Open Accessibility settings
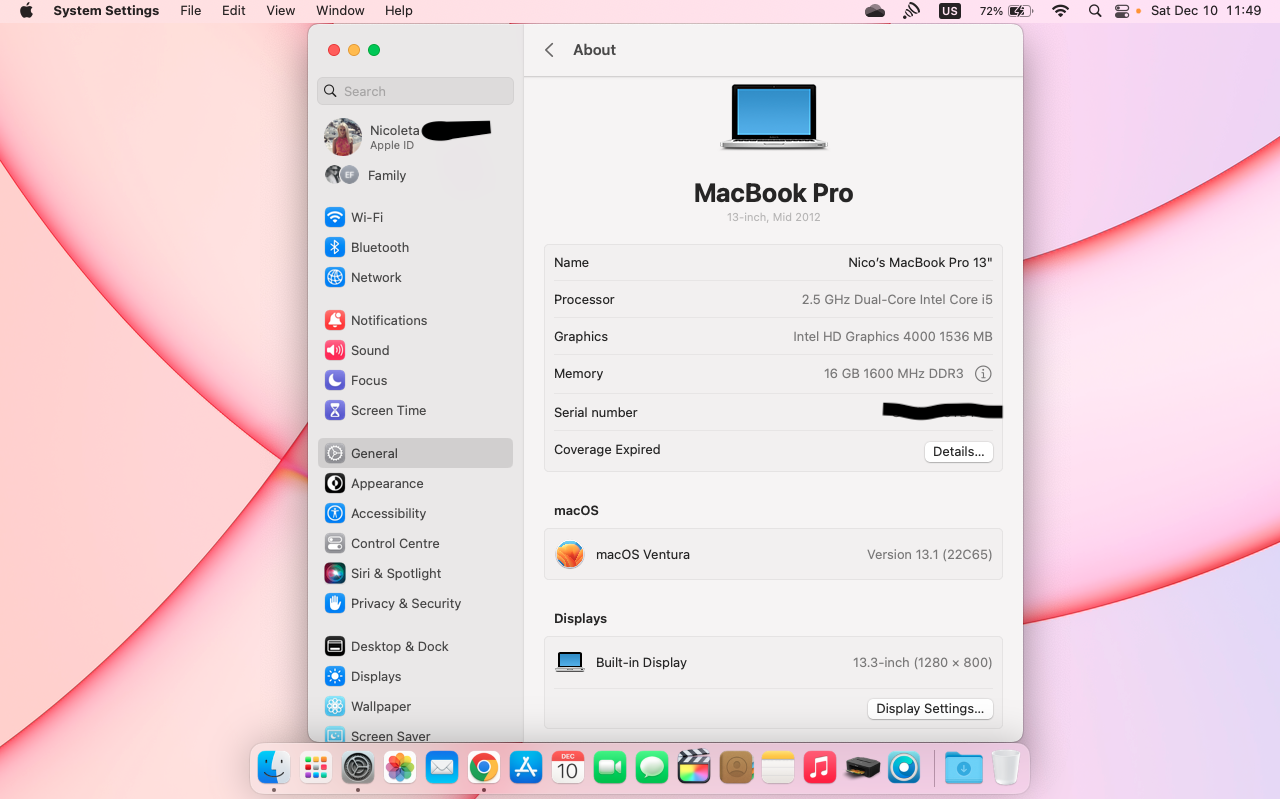Viewport: 1280px width, 799px height. (415, 513)
